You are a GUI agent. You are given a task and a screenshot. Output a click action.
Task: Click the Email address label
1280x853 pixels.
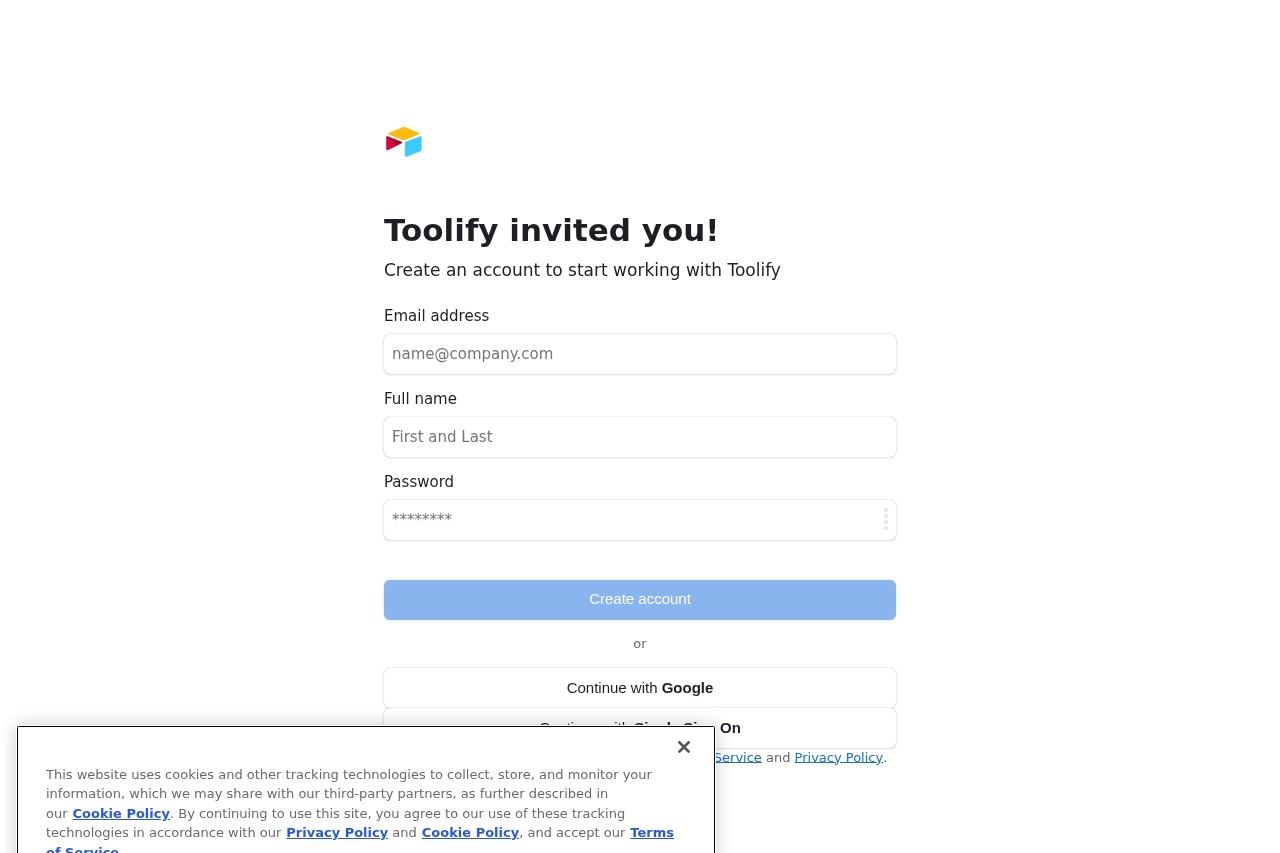pyautogui.click(x=436, y=316)
